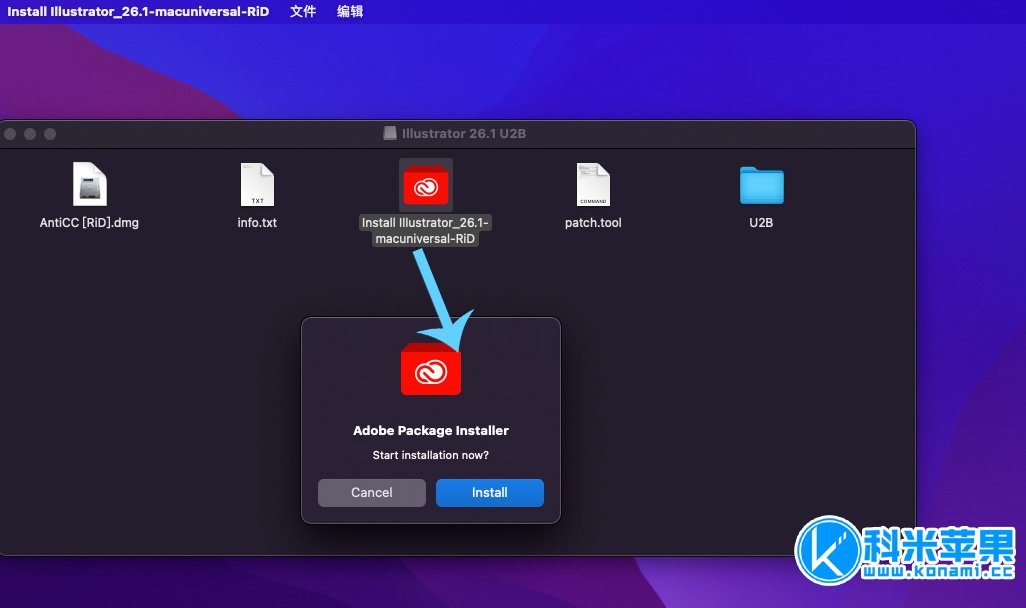
Task: Open the 编辑 menu in the menu bar
Action: point(350,11)
